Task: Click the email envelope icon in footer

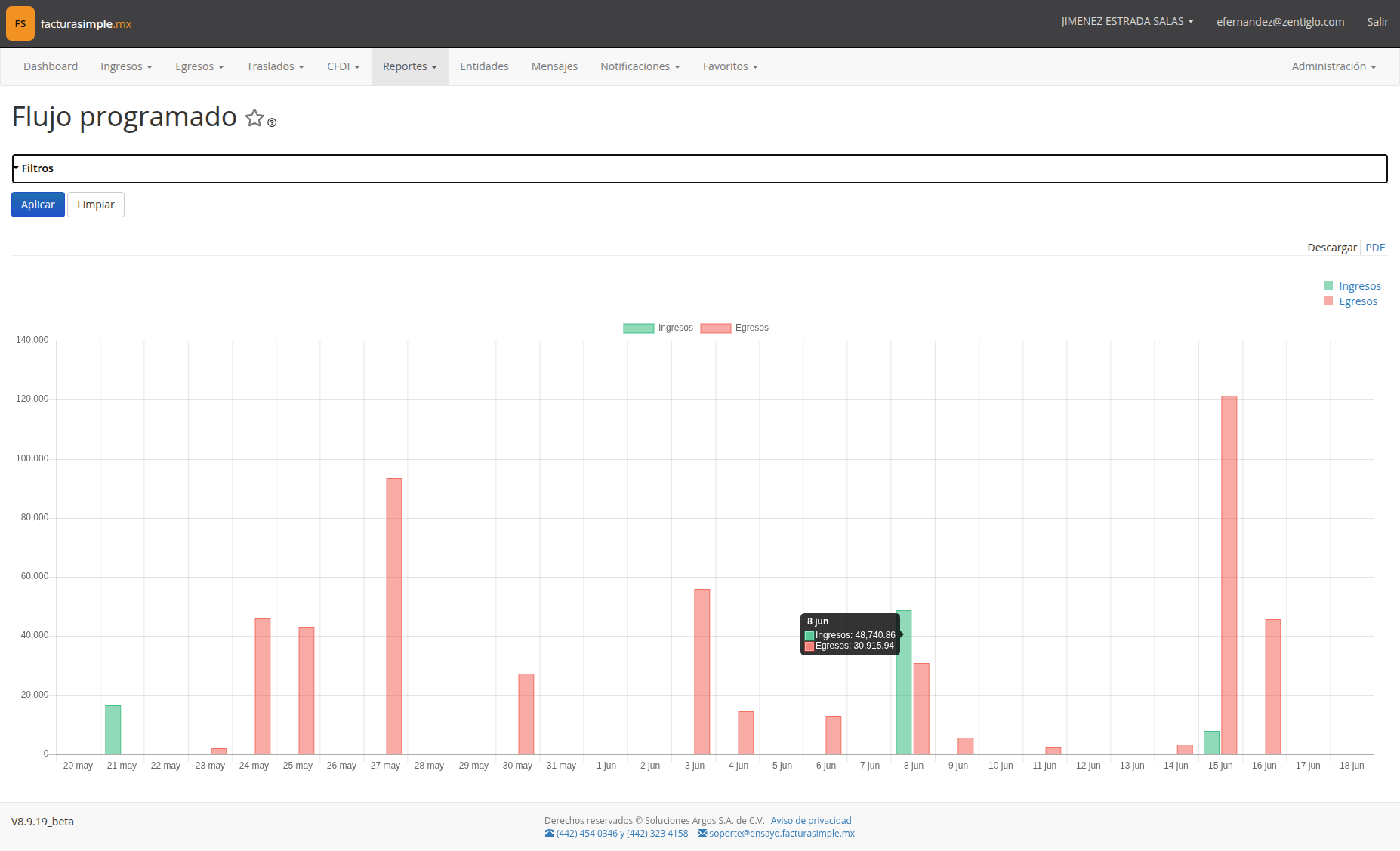Action: (x=702, y=834)
